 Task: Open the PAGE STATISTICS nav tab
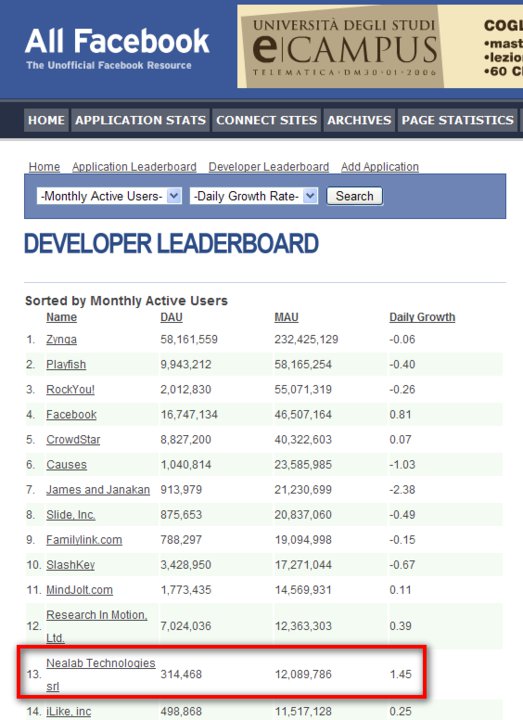(x=457, y=120)
